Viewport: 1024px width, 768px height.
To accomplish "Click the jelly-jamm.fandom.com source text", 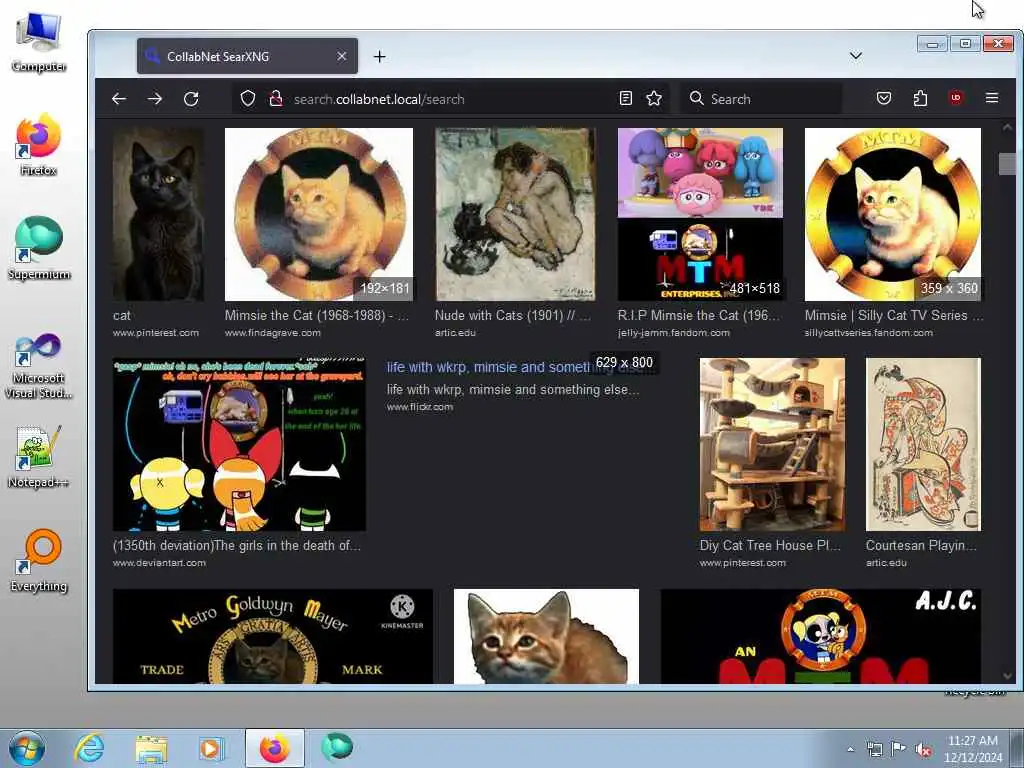I will [673, 333].
